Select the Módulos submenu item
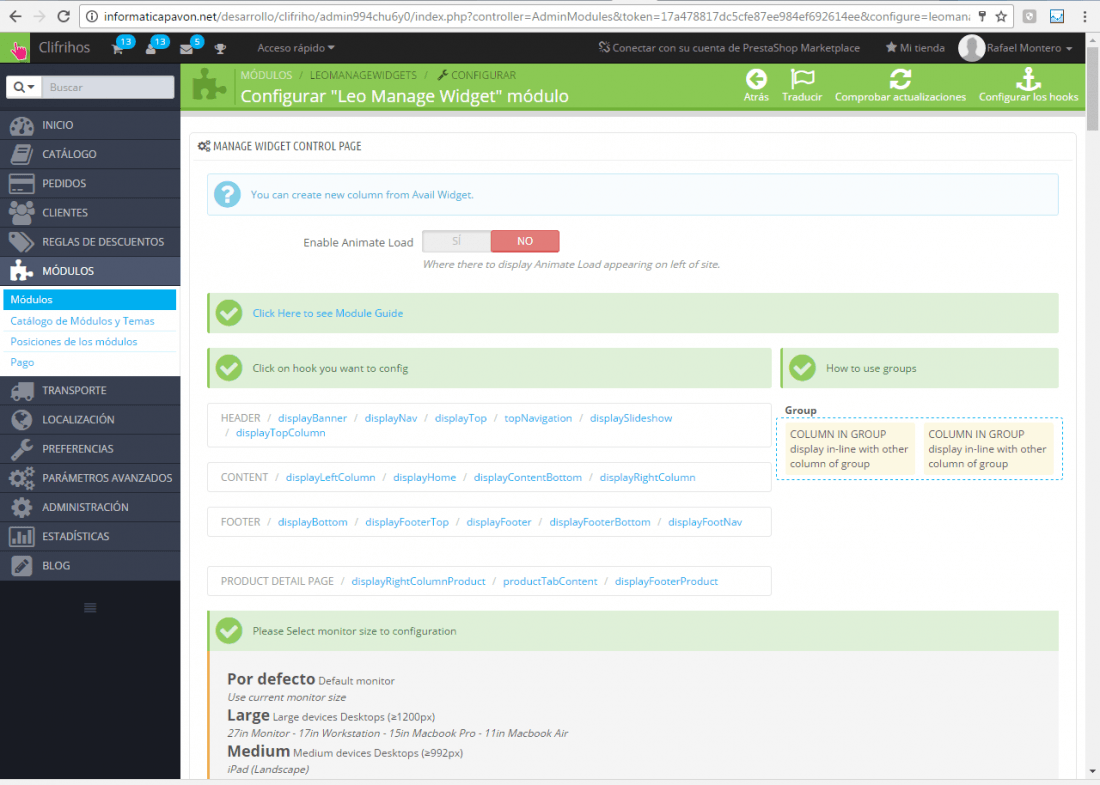Image resolution: width=1100 pixels, height=785 pixels. [90, 300]
